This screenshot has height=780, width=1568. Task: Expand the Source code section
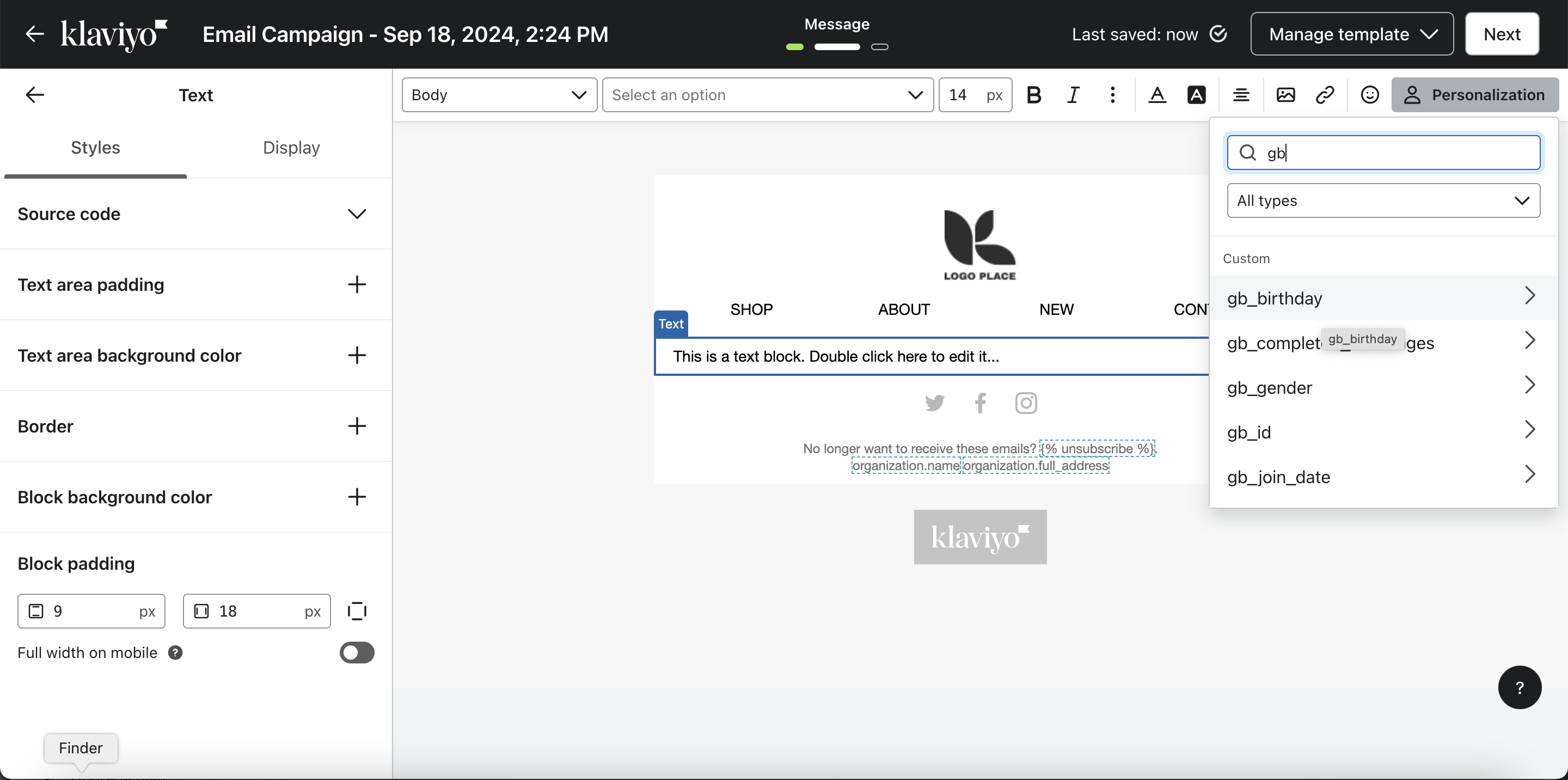click(x=357, y=214)
